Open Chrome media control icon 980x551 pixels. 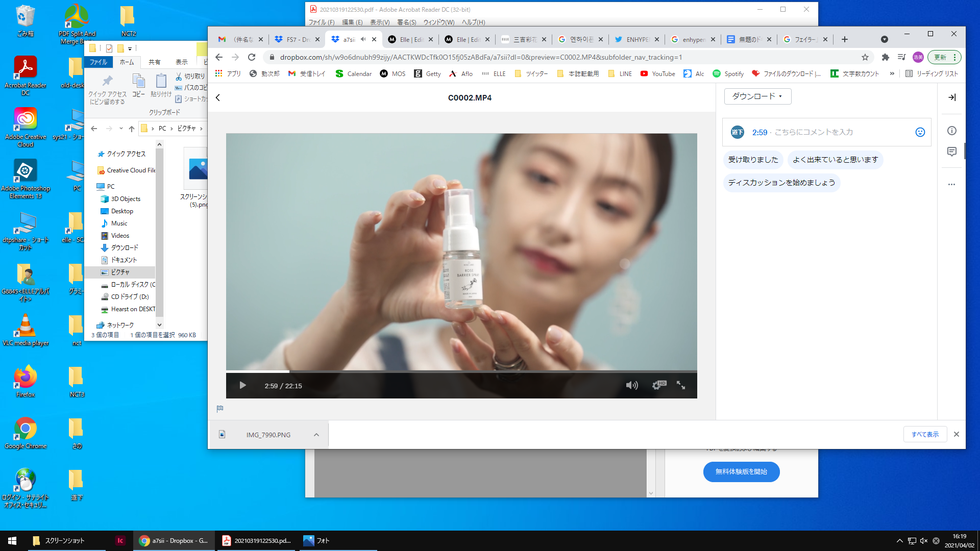click(x=901, y=57)
